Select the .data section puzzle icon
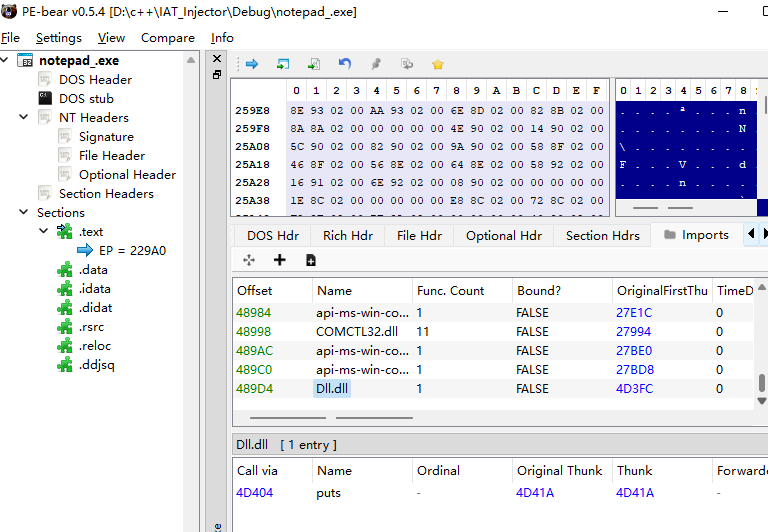The image size is (768, 532). pyautogui.click(x=64, y=269)
